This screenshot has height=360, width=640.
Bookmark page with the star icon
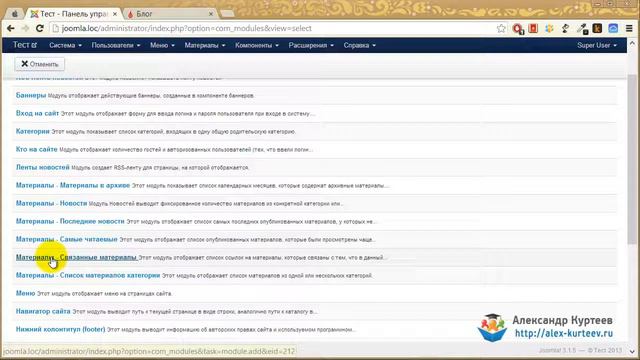pyautogui.click(x=501, y=29)
